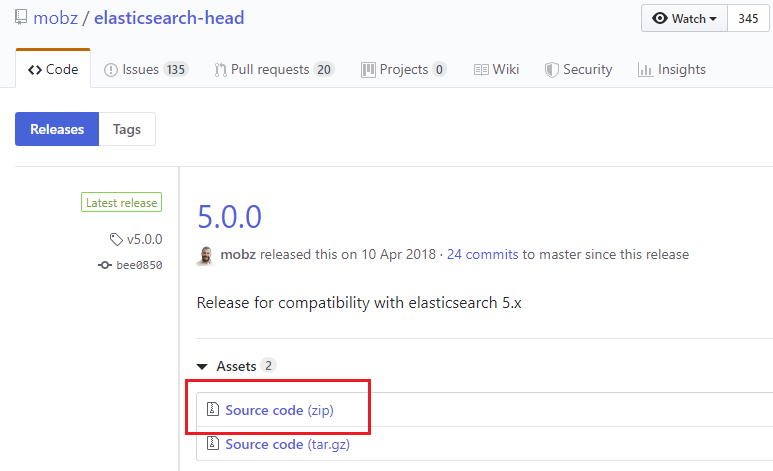Click the Assets count badge 2
The width and height of the screenshot is (773, 471).
[268, 365]
